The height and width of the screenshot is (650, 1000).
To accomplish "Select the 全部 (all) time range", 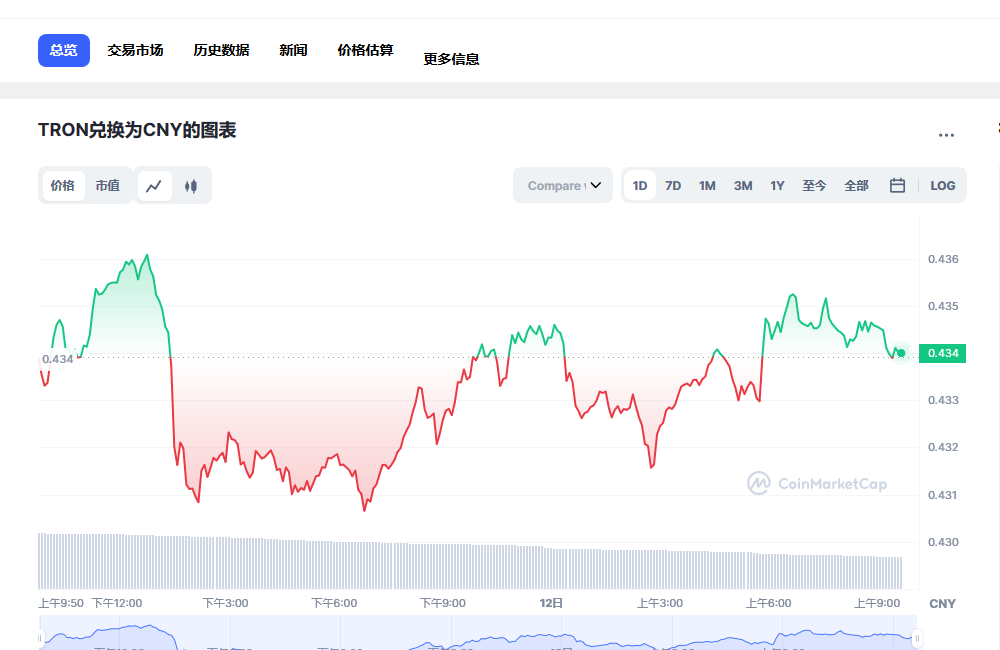I will (857, 186).
